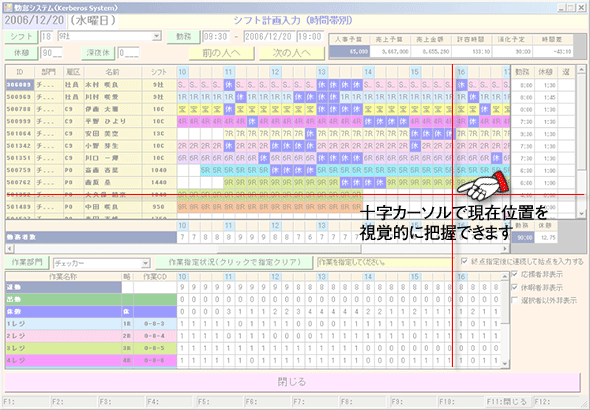Select the -43:10 time difference cell

click(553, 52)
